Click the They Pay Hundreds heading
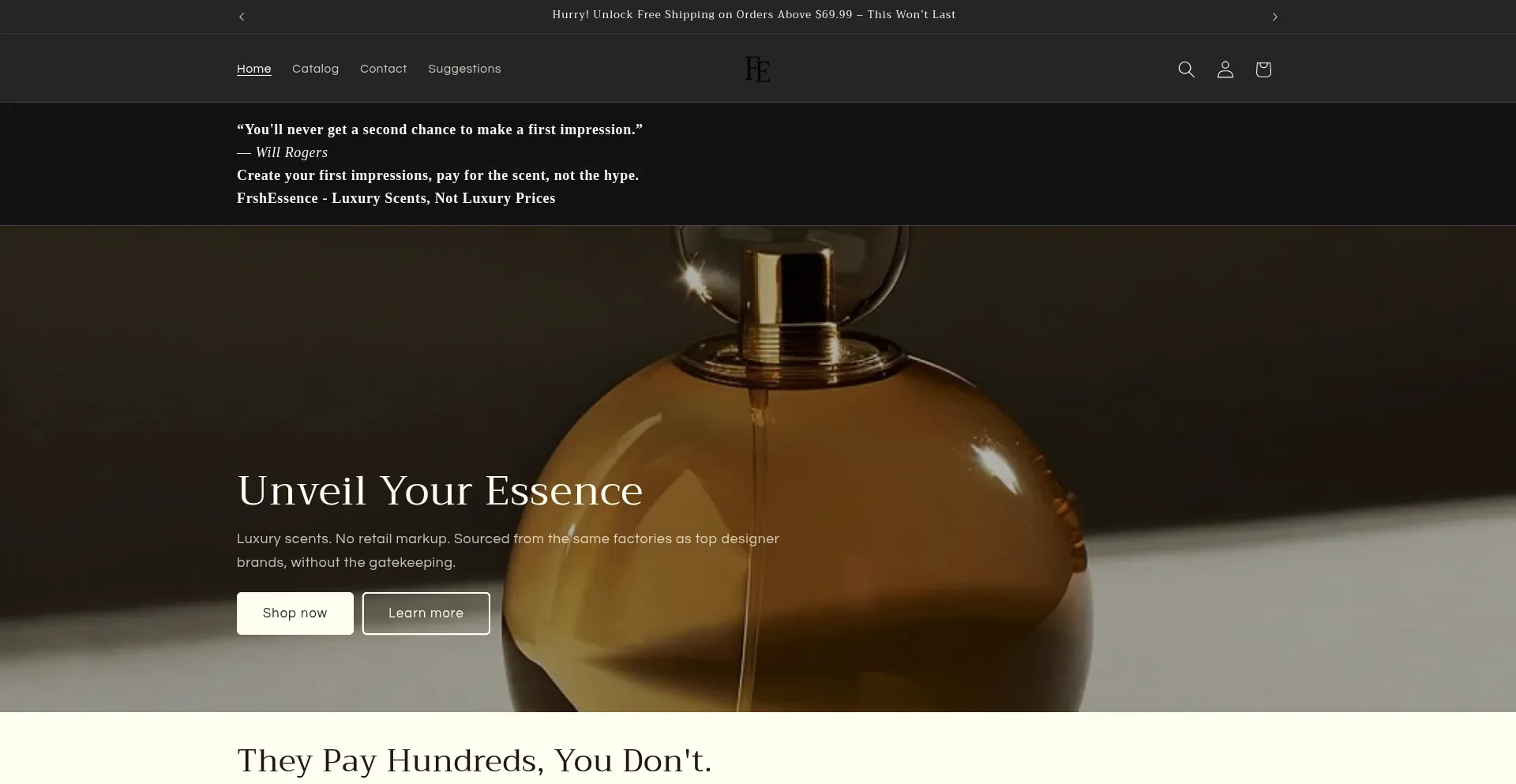The image size is (1516, 784). (475, 760)
